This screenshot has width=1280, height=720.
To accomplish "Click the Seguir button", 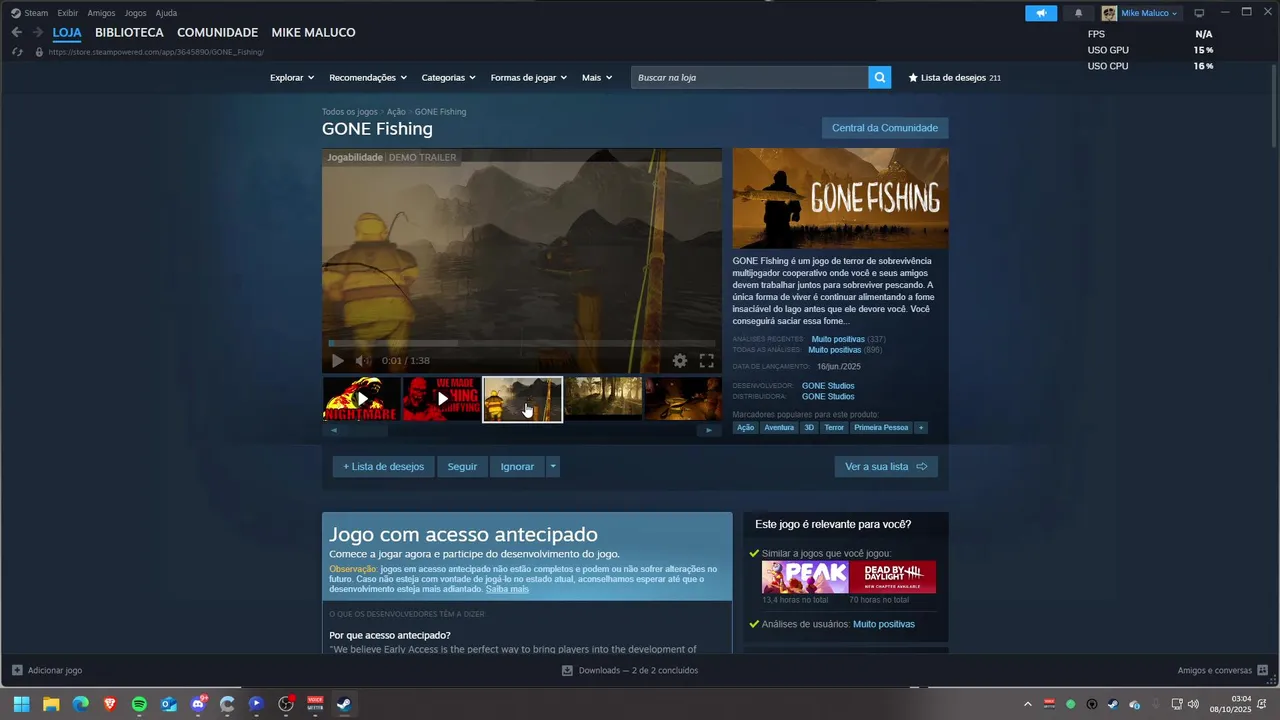I will pos(462,467).
